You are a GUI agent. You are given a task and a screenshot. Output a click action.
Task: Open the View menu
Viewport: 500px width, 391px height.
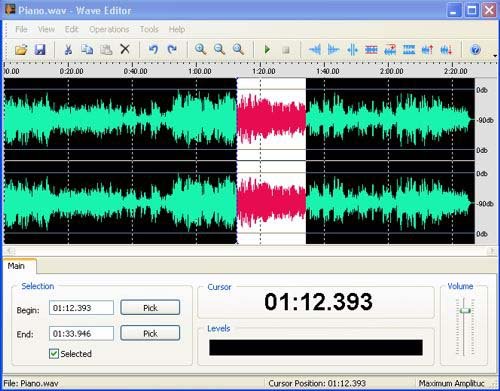click(x=46, y=29)
